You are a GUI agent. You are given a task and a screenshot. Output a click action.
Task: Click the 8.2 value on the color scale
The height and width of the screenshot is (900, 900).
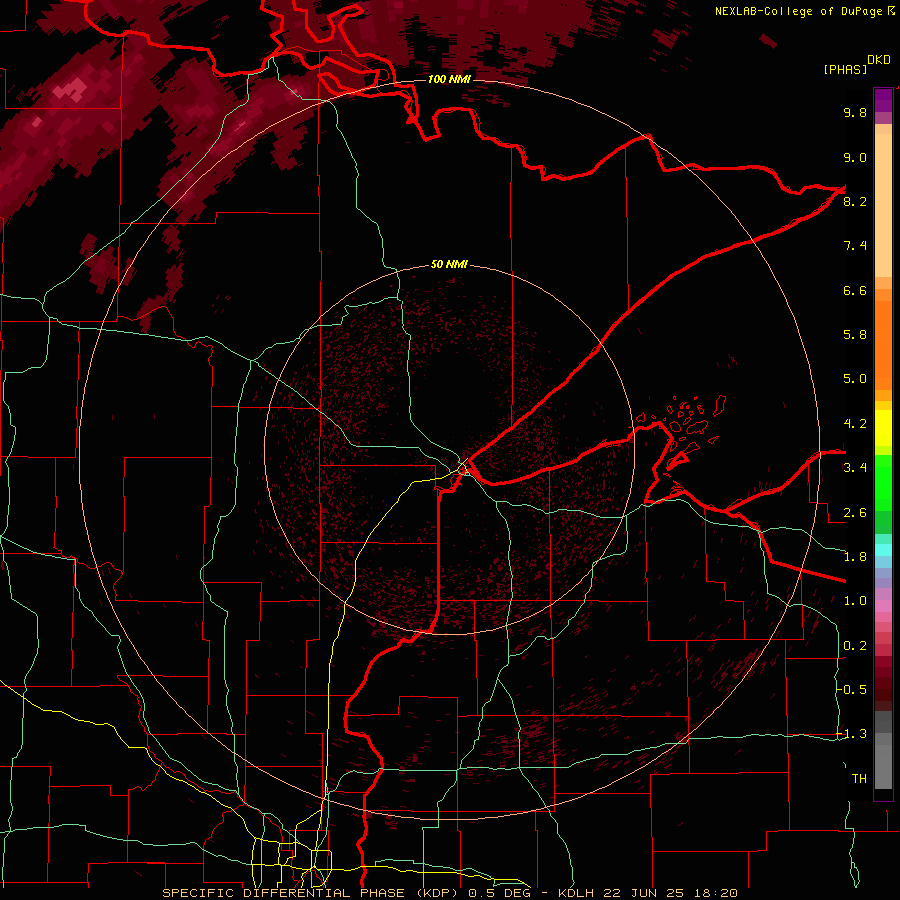point(855,201)
